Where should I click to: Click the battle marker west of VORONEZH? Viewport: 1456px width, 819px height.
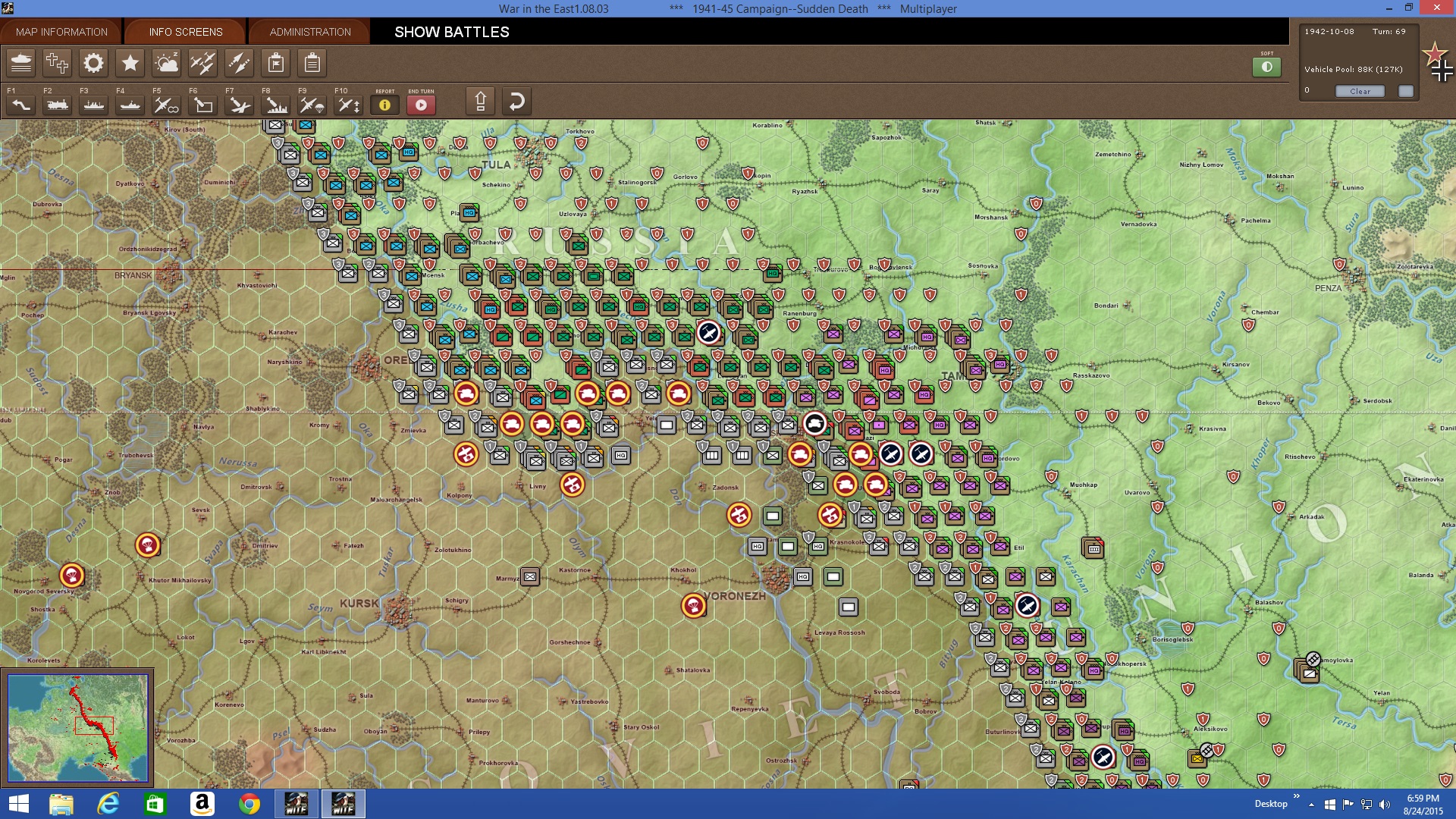[694, 605]
